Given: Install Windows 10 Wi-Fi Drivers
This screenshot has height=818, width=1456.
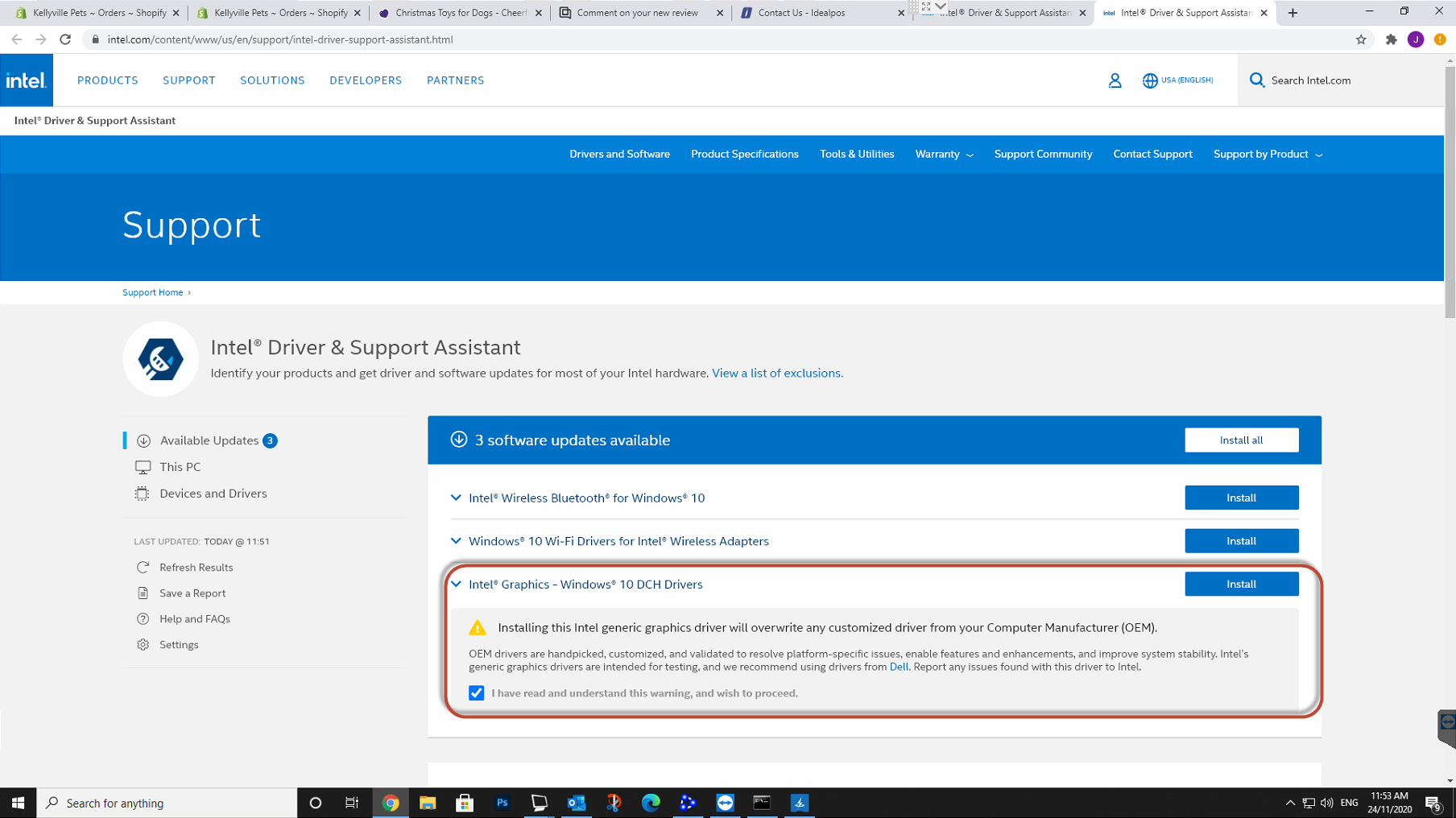Looking at the screenshot, I should [1241, 541].
